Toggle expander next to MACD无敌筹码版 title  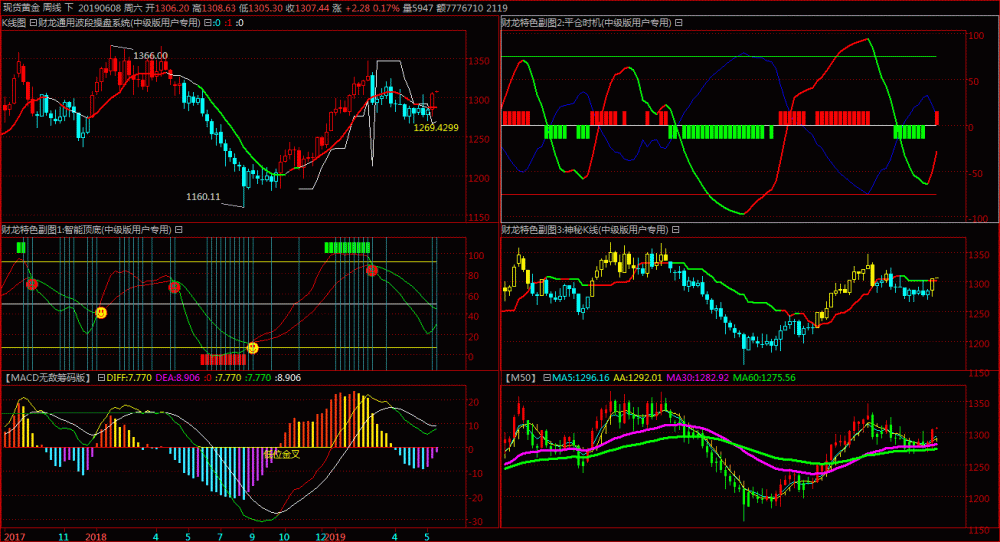(101, 377)
